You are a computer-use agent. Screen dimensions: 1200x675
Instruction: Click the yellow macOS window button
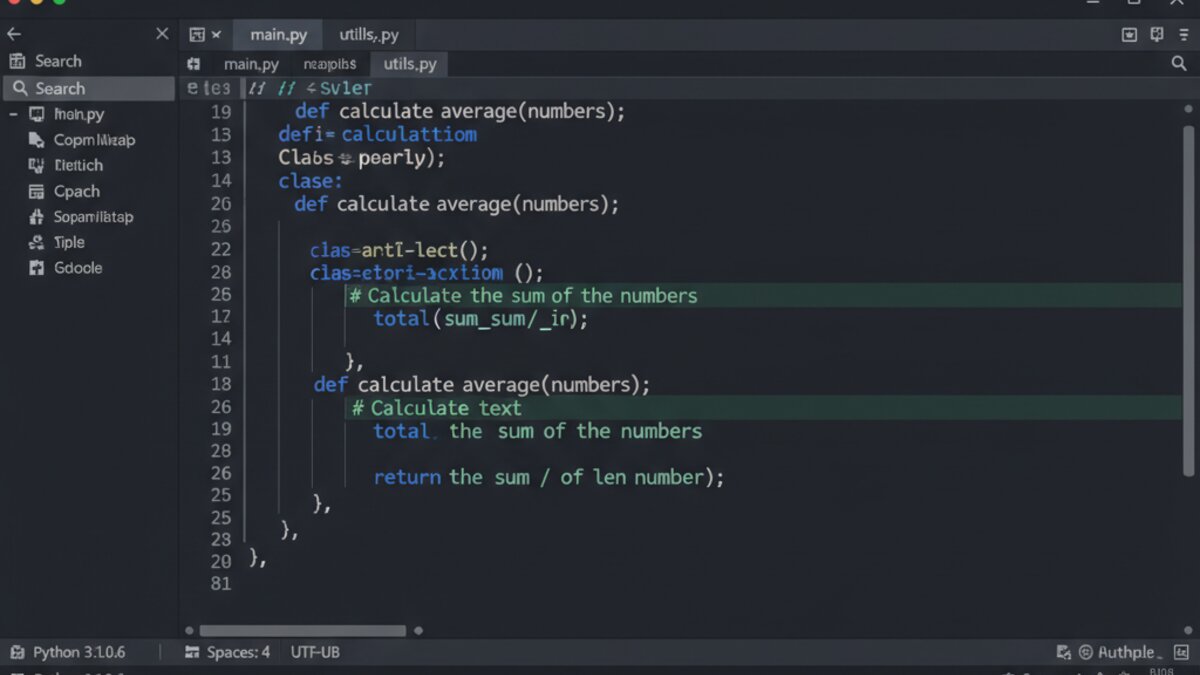[x=36, y=2]
